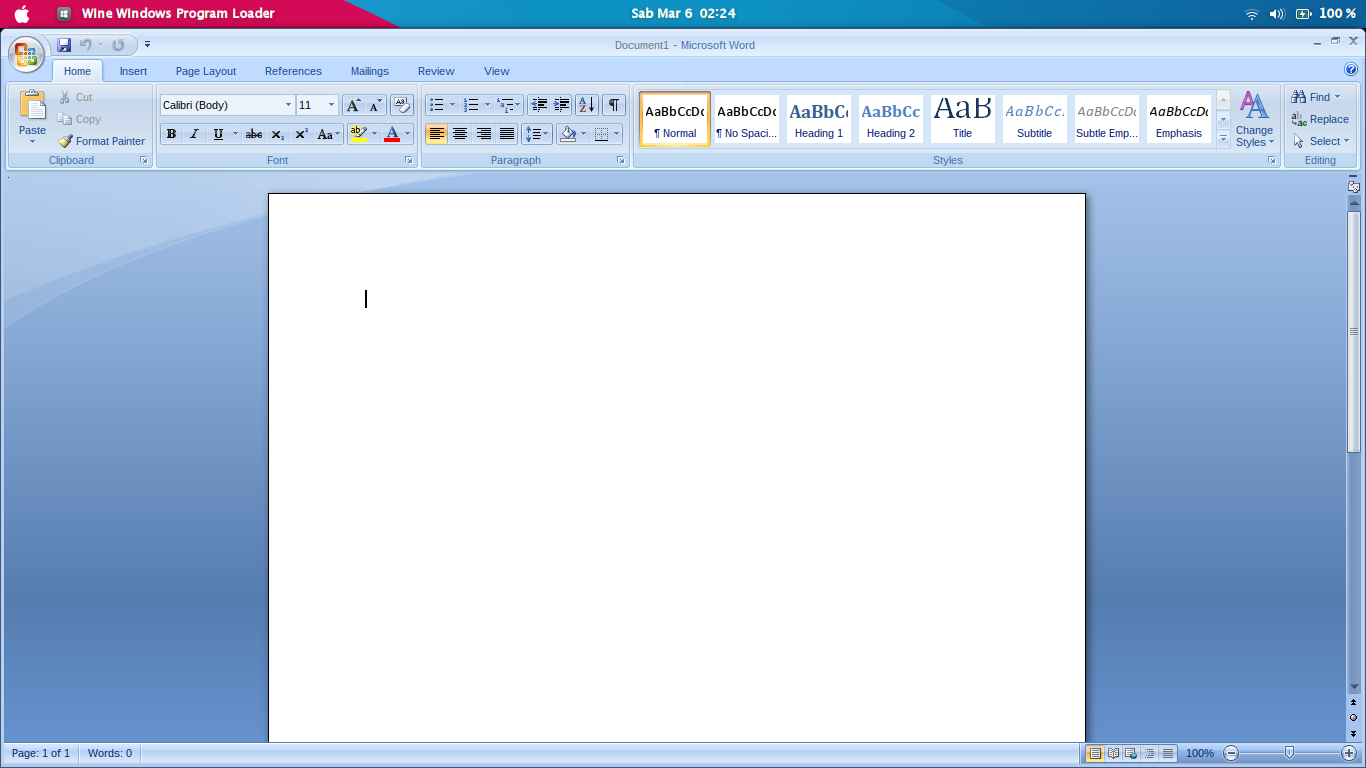Switch to Full Screen Reading view

1113,753
